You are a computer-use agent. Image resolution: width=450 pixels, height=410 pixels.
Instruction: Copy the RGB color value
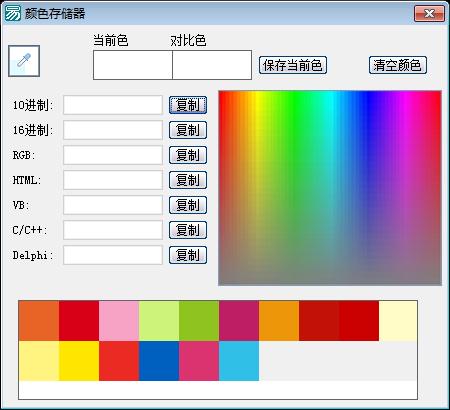tap(188, 155)
